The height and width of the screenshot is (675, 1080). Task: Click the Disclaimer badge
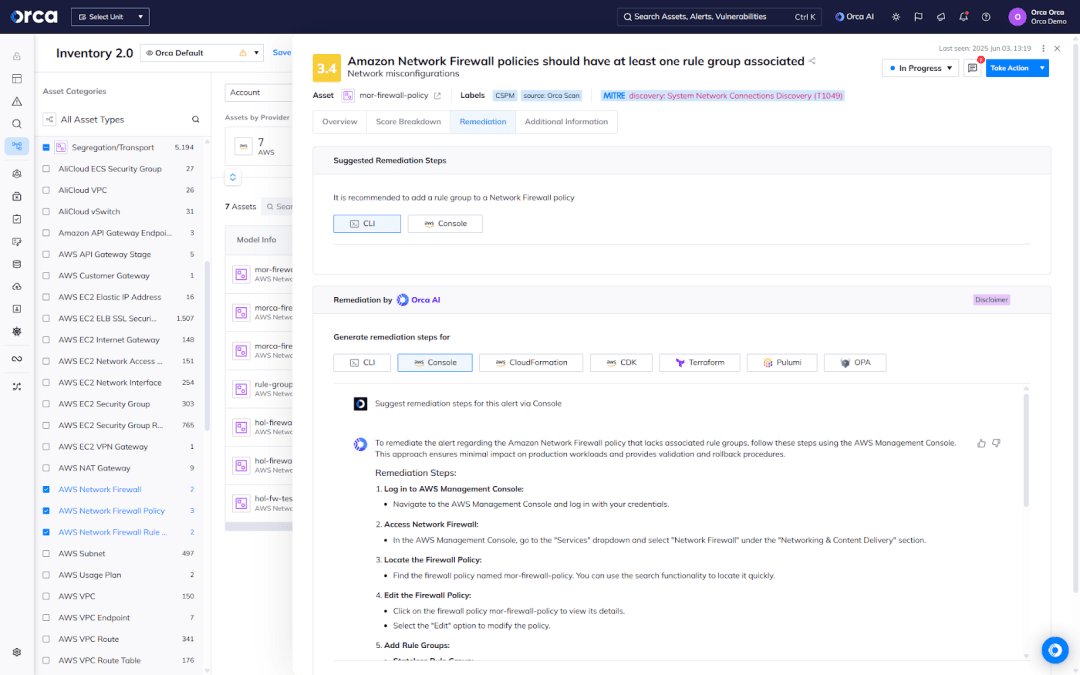tap(991, 300)
